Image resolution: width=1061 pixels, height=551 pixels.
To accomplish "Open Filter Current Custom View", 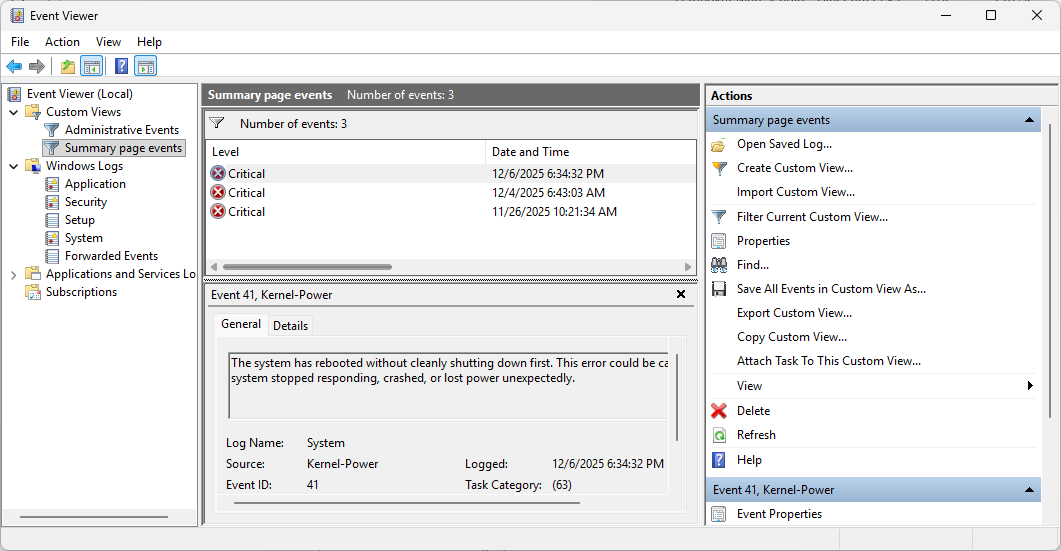I will pyautogui.click(x=811, y=217).
